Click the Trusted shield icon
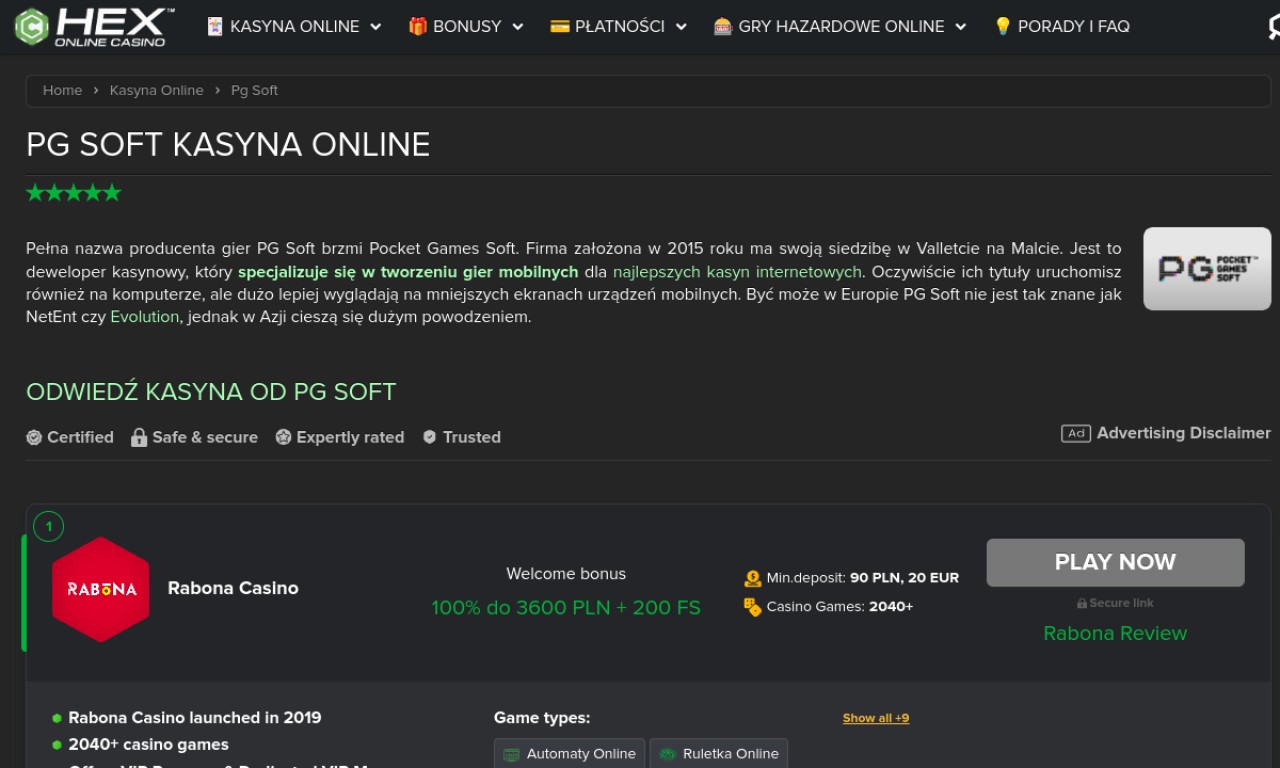Image resolution: width=1280 pixels, height=768 pixels. click(x=430, y=437)
